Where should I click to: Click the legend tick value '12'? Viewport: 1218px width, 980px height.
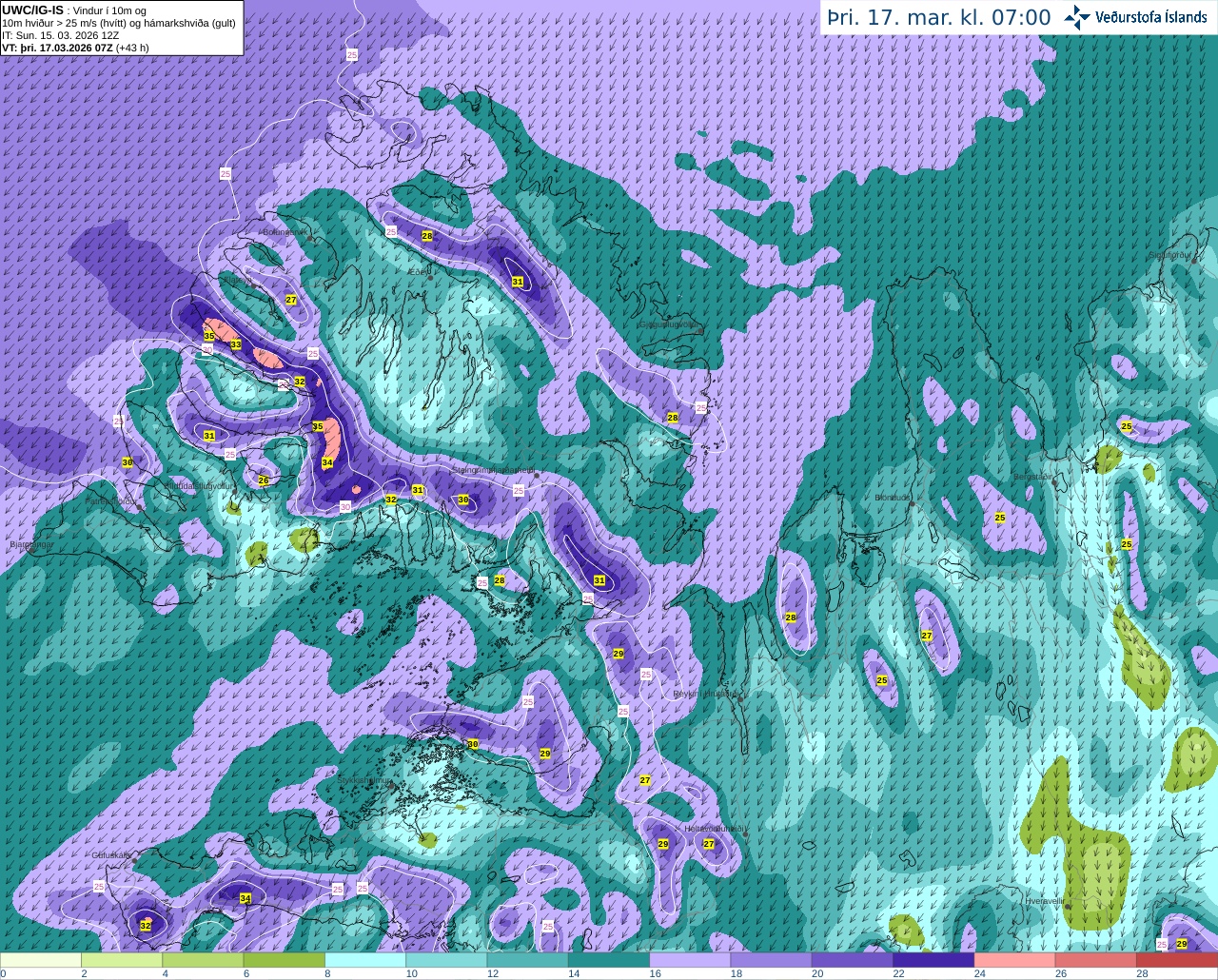[x=493, y=973]
